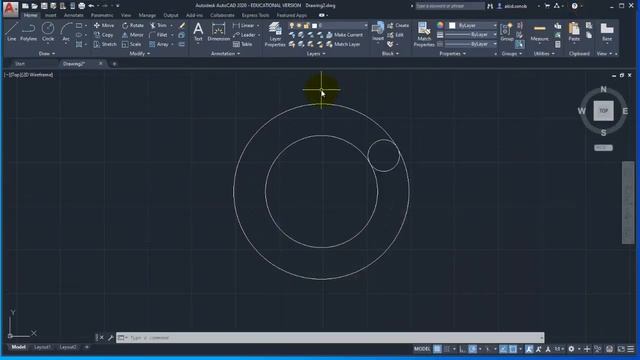Expand the Block panel
Viewport: 640px width, 360px height.
click(x=390, y=53)
